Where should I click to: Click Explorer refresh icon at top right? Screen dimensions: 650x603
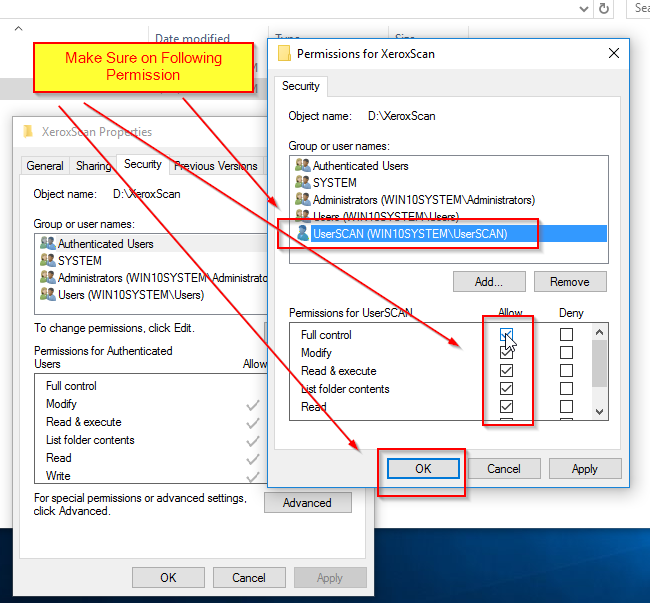click(x=604, y=8)
